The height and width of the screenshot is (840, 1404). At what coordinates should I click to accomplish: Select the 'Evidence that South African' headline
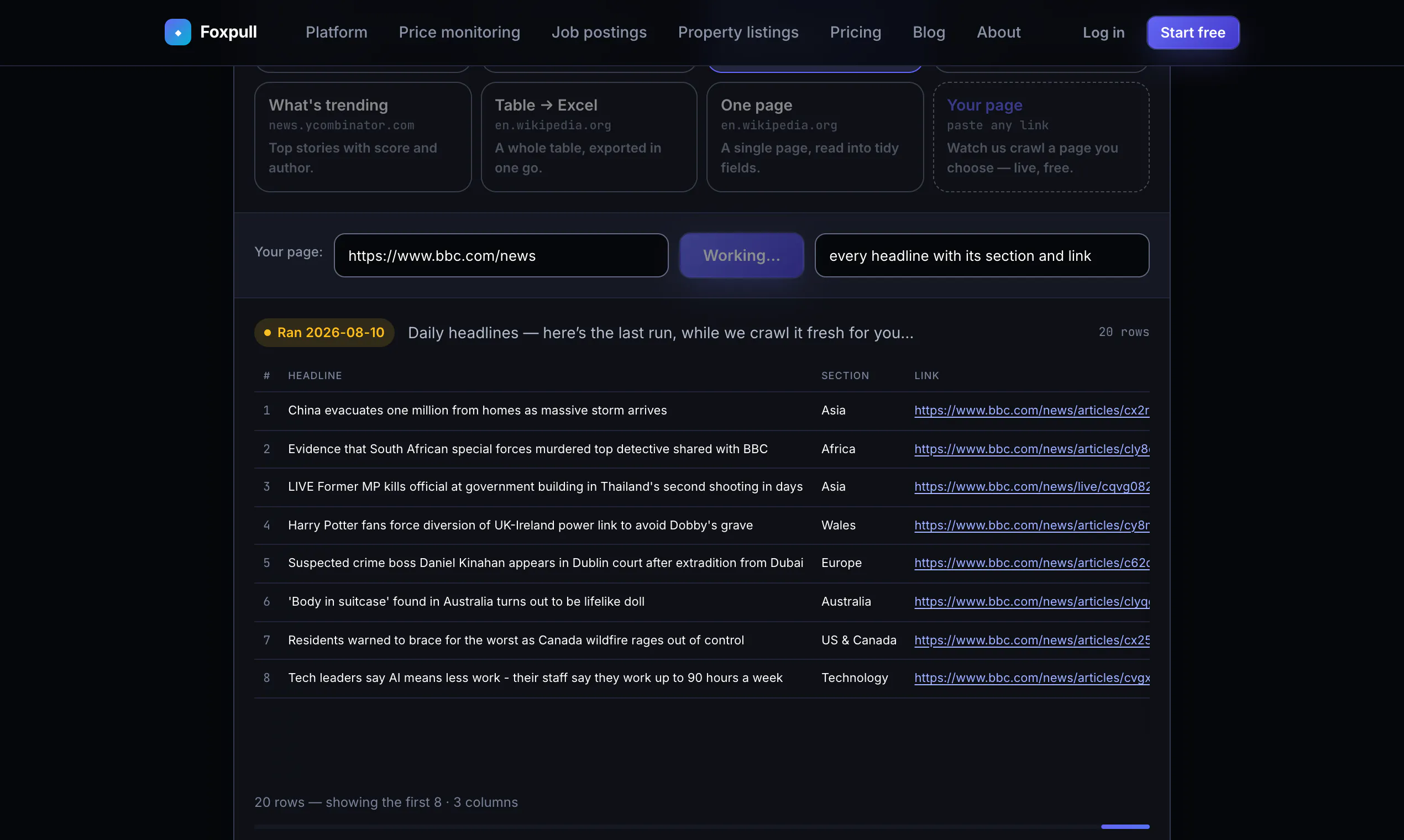click(528, 449)
